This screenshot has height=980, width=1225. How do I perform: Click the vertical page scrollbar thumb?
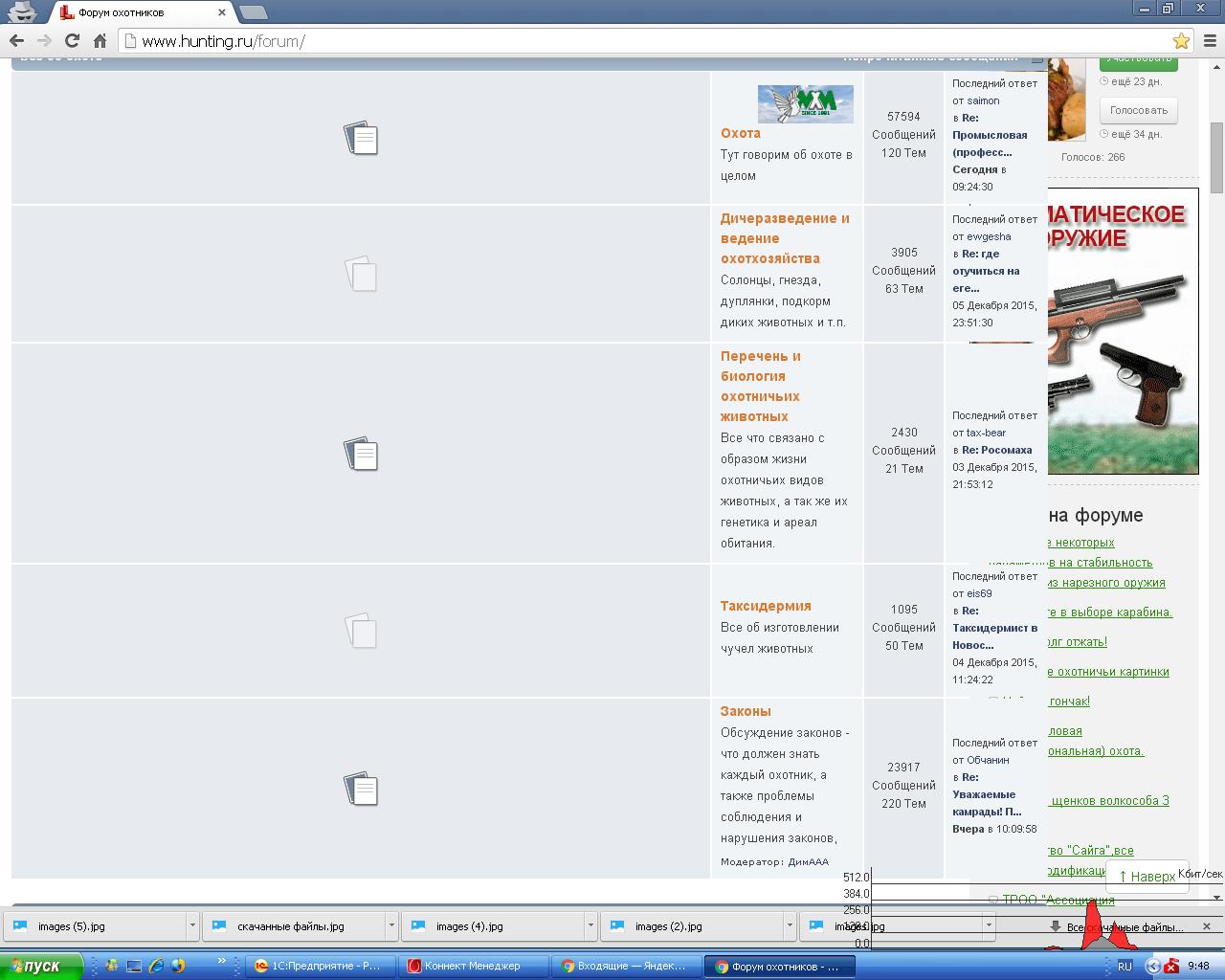click(x=1216, y=158)
